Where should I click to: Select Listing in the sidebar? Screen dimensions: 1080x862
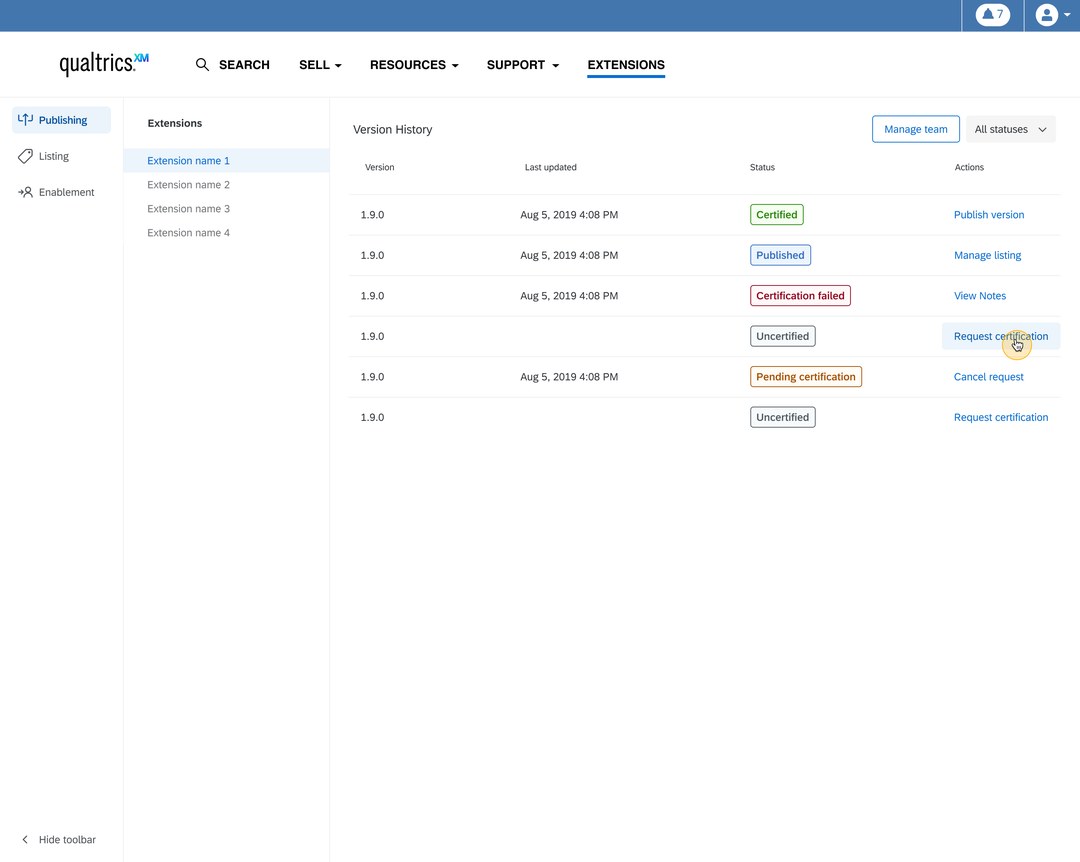(54, 156)
